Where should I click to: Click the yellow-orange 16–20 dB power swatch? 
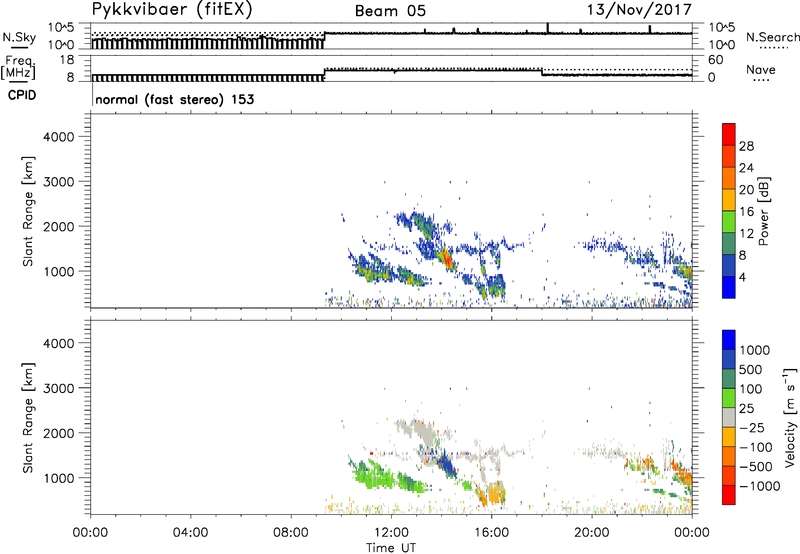(729, 200)
